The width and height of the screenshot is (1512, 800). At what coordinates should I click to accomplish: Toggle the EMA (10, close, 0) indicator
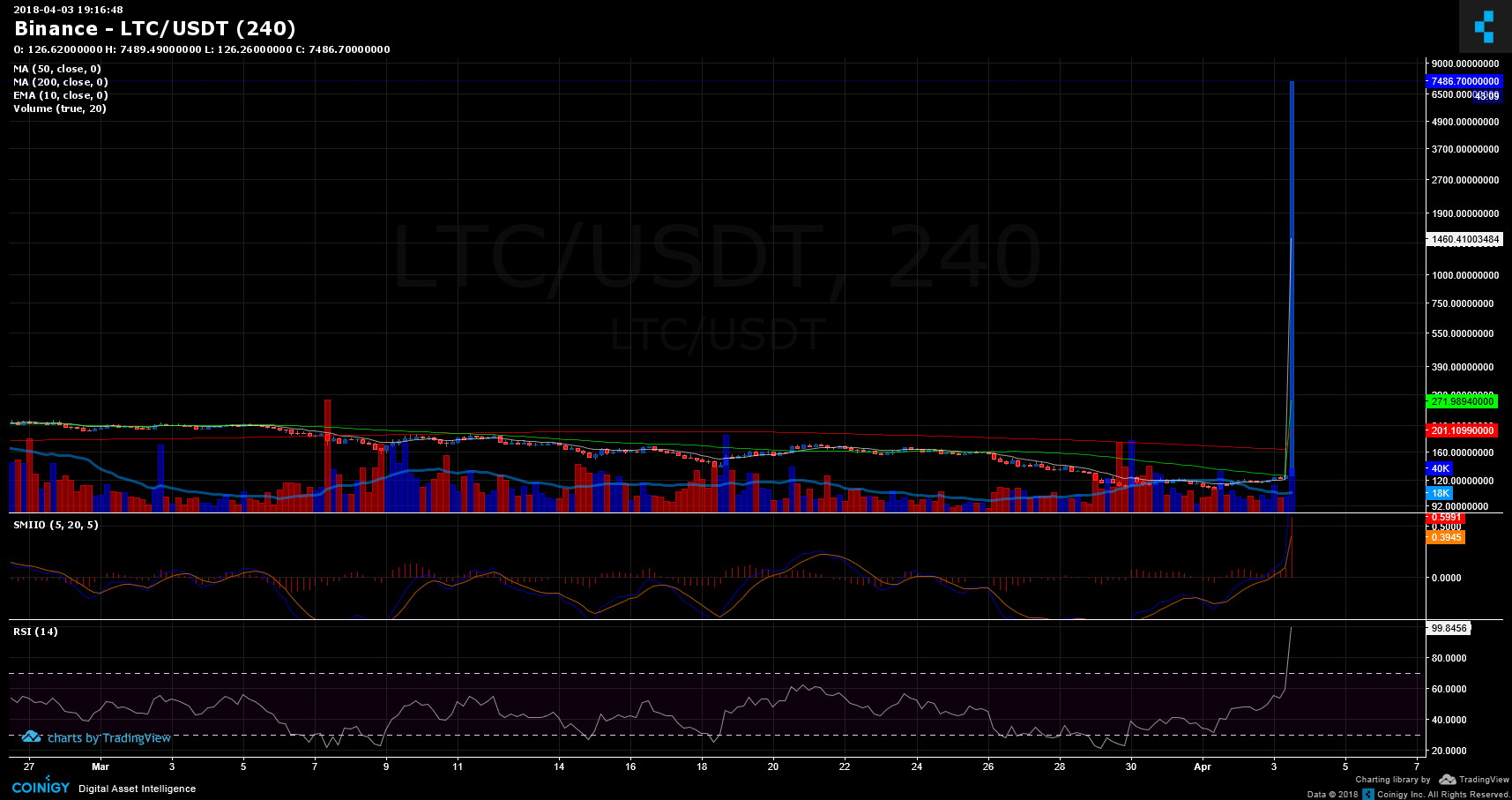[58, 94]
